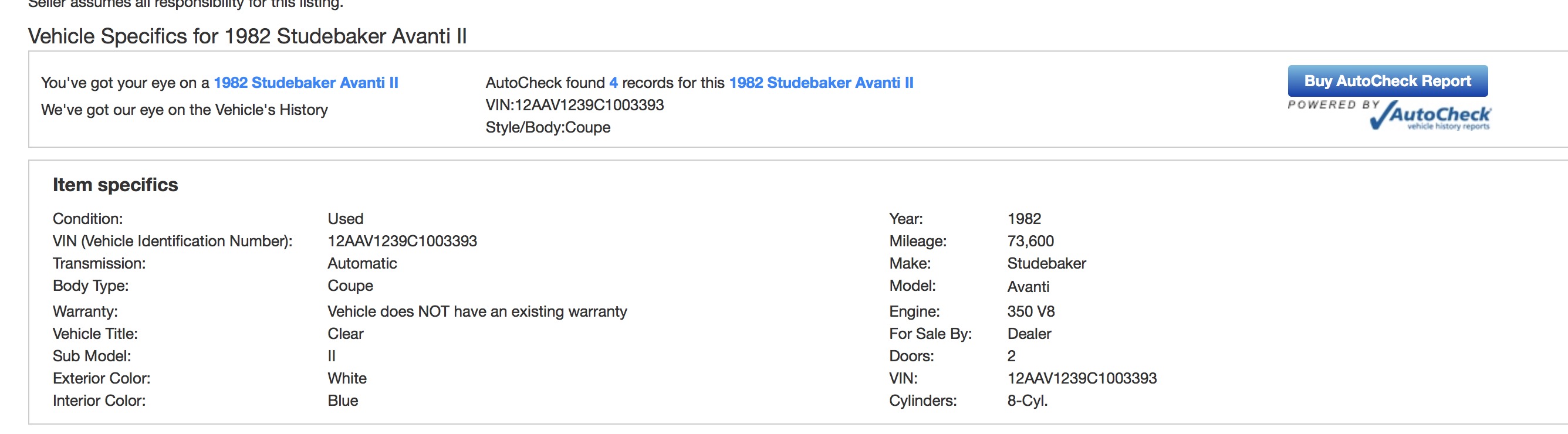Click the Vehicle Title value "Clear"
The height and width of the screenshot is (434, 1568).
click(345, 334)
